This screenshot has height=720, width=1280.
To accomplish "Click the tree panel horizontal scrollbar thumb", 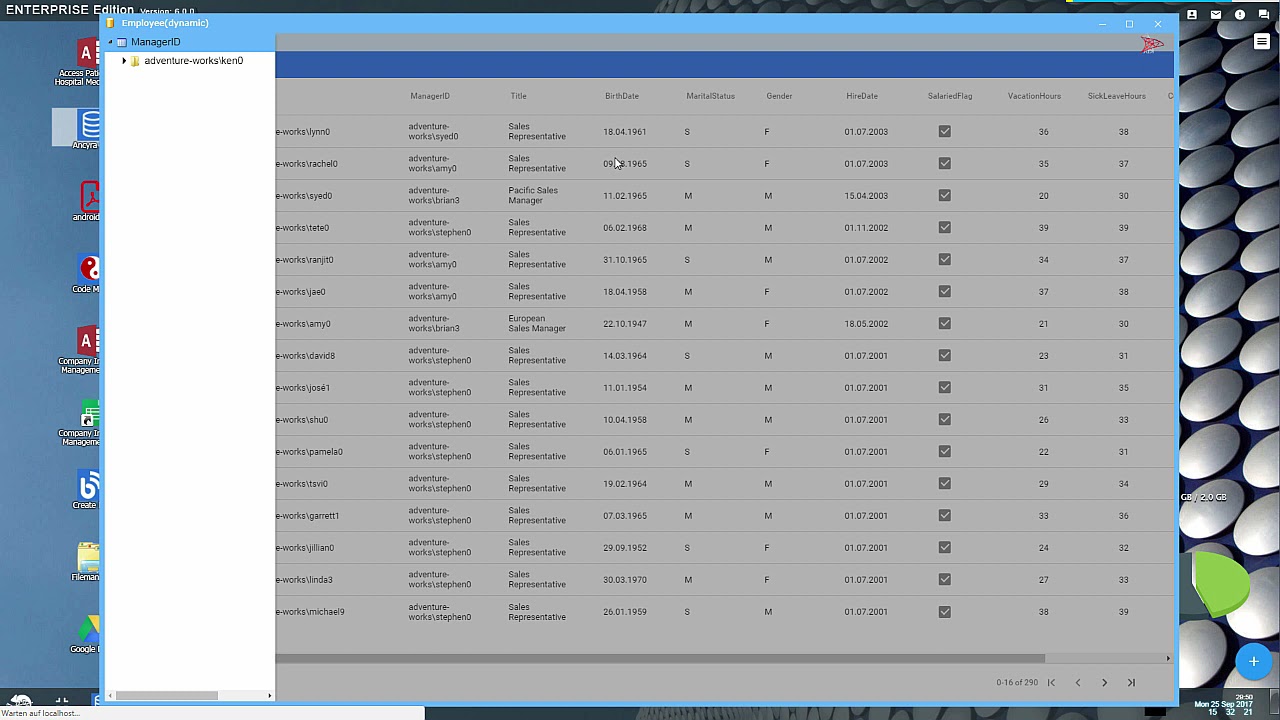I will coord(166,695).
